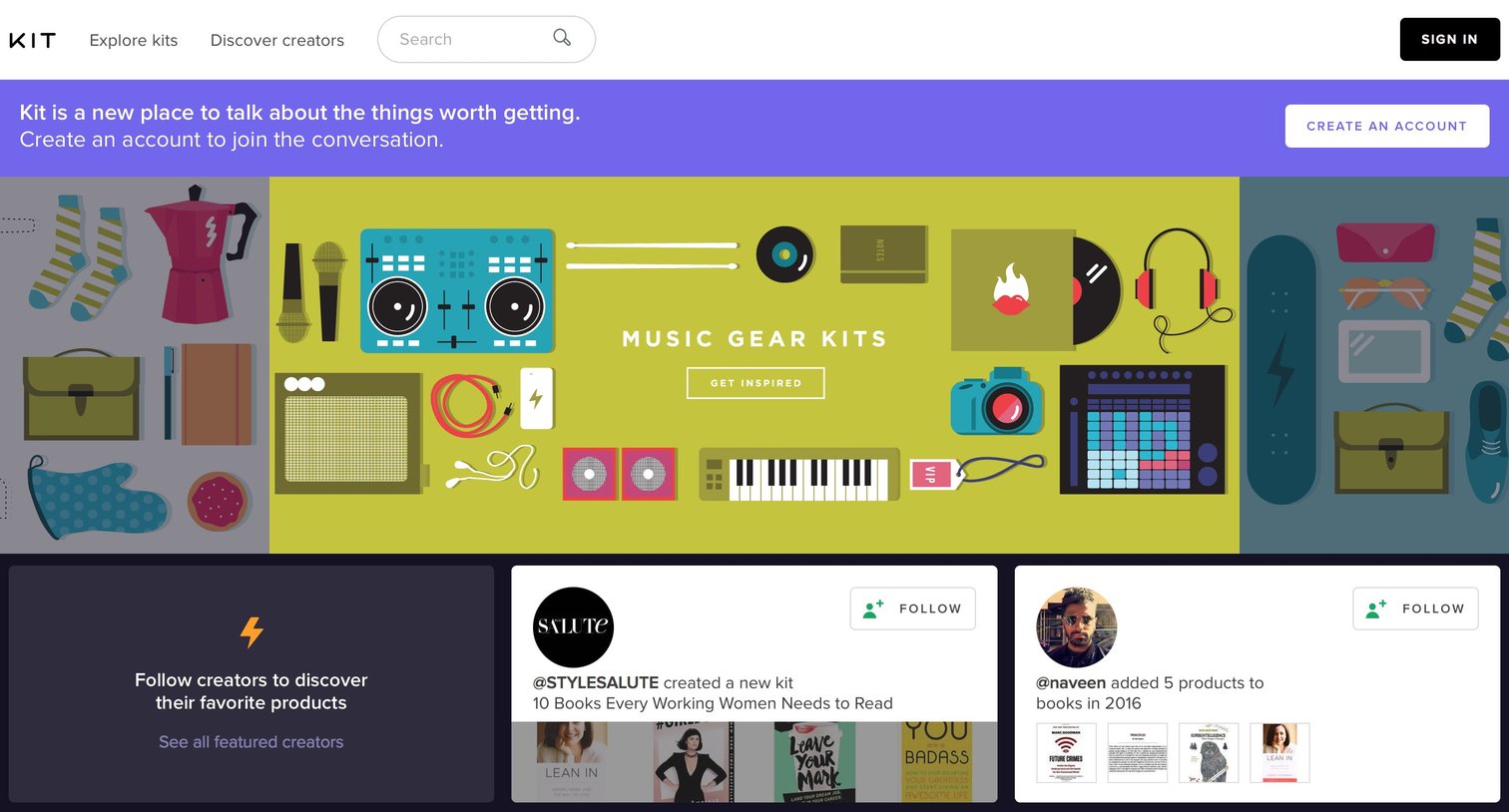Click the right carousel slide with the skateboard

pos(1374,365)
